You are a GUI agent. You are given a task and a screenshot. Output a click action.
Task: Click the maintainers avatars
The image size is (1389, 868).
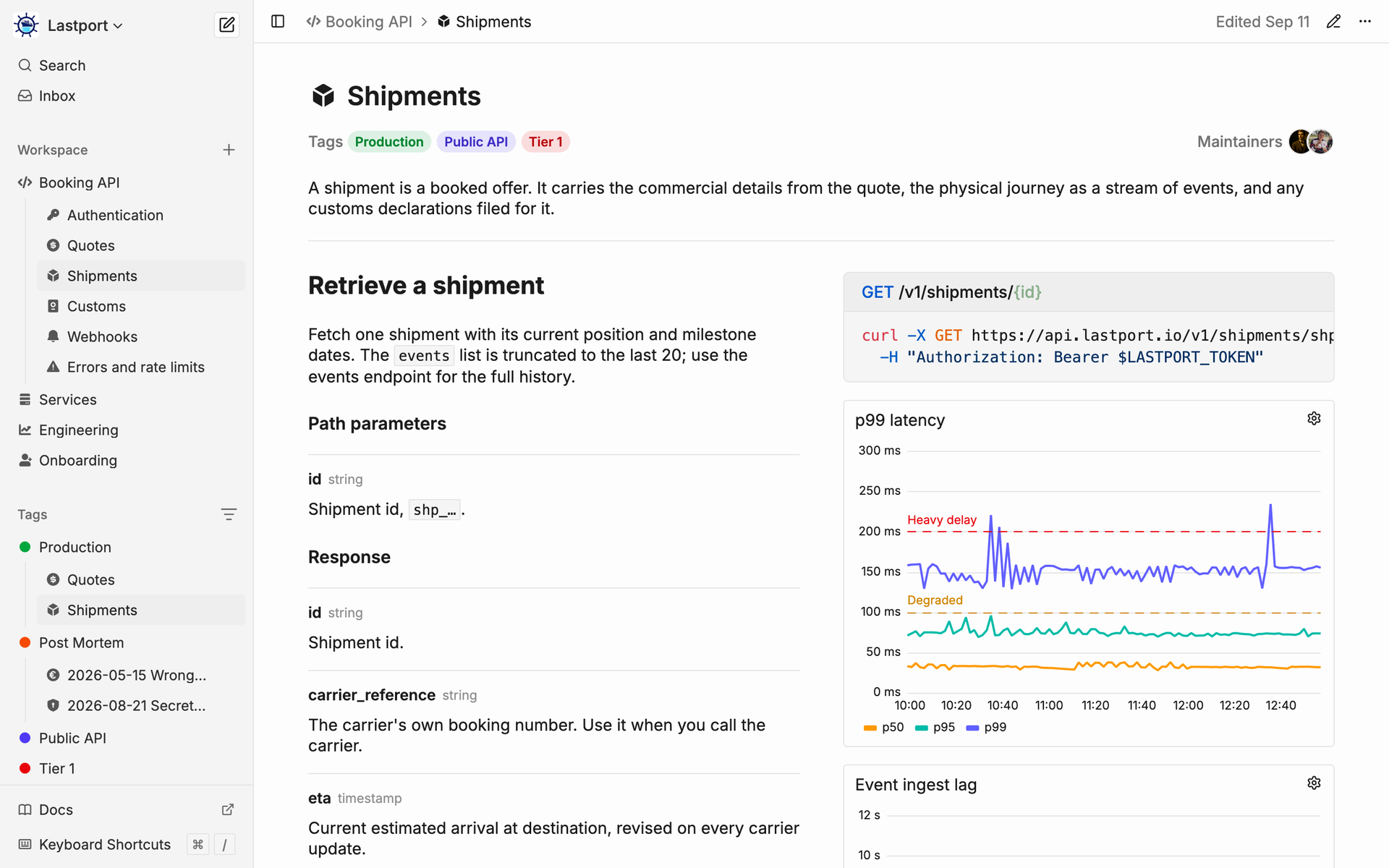point(1311,142)
